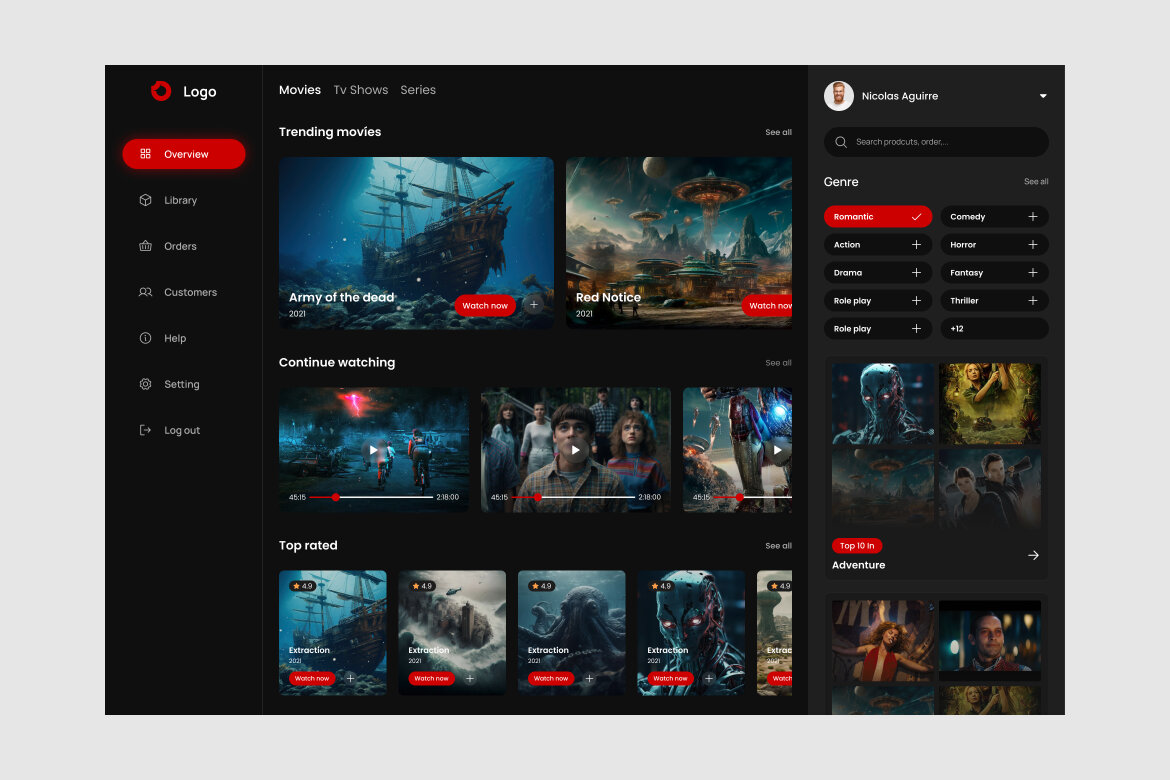Watch now on the robot Extraction card
The image size is (1170, 780).
pyautogui.click(x=670, y=678)
